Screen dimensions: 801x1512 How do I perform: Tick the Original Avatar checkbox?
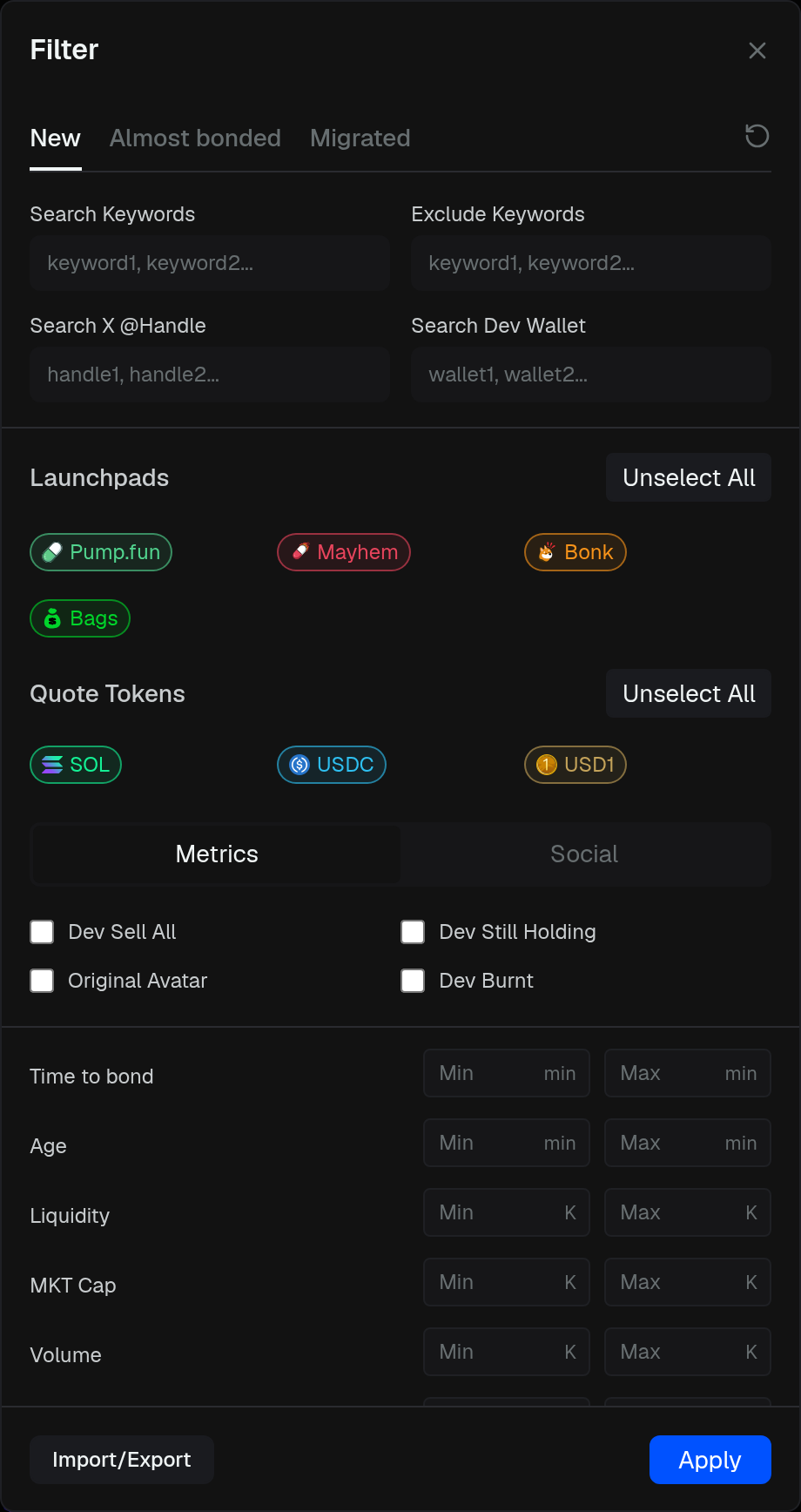pos(42,981)
